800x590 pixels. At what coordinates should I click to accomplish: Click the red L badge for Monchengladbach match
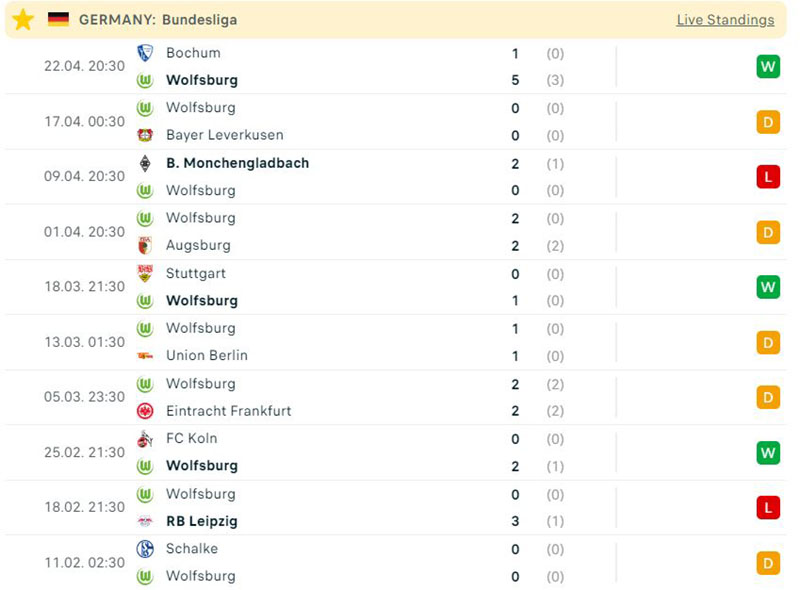(x=767, y=177)
